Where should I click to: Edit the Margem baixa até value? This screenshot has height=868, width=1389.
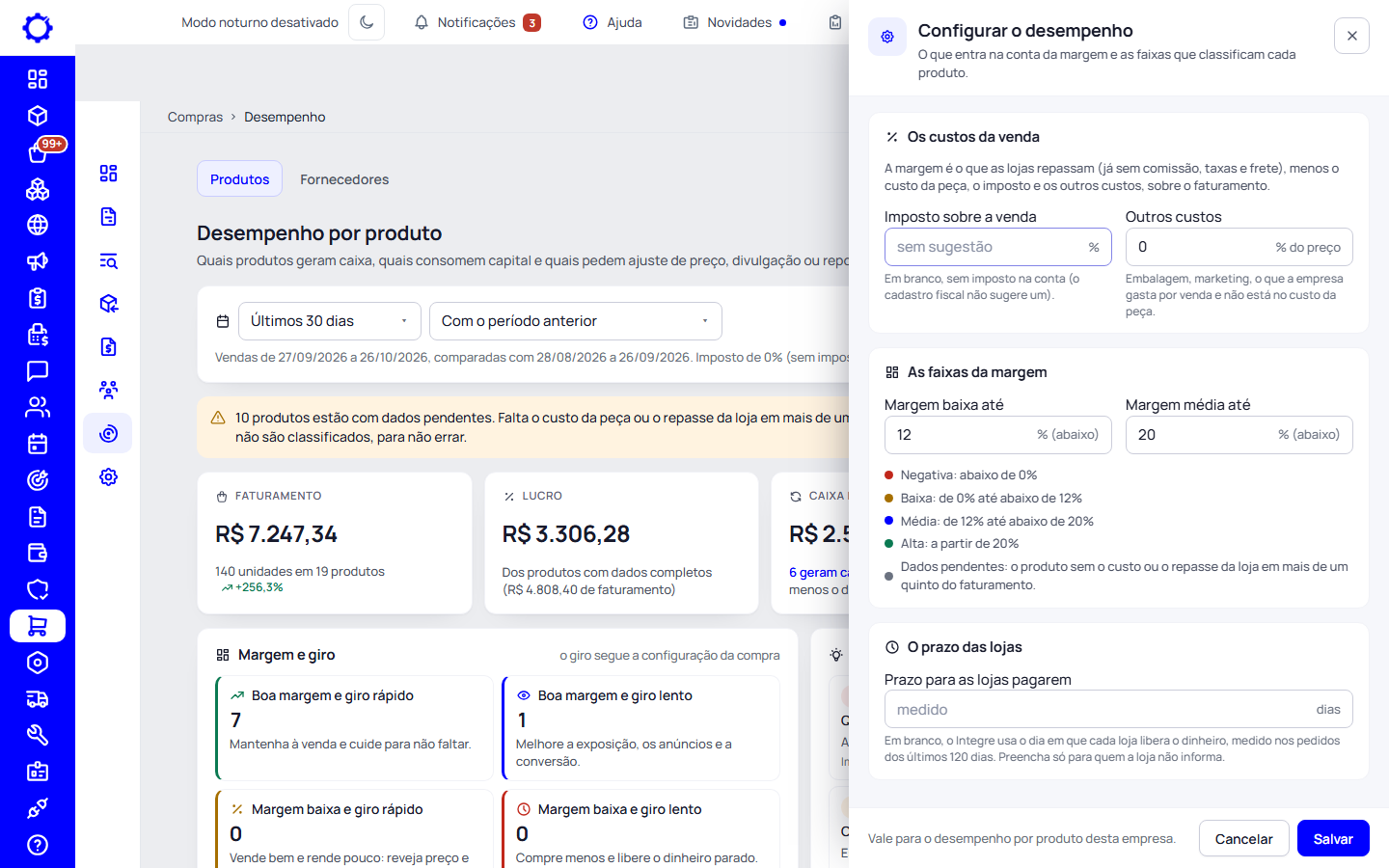pyautogui.click(x=997, y=435)
